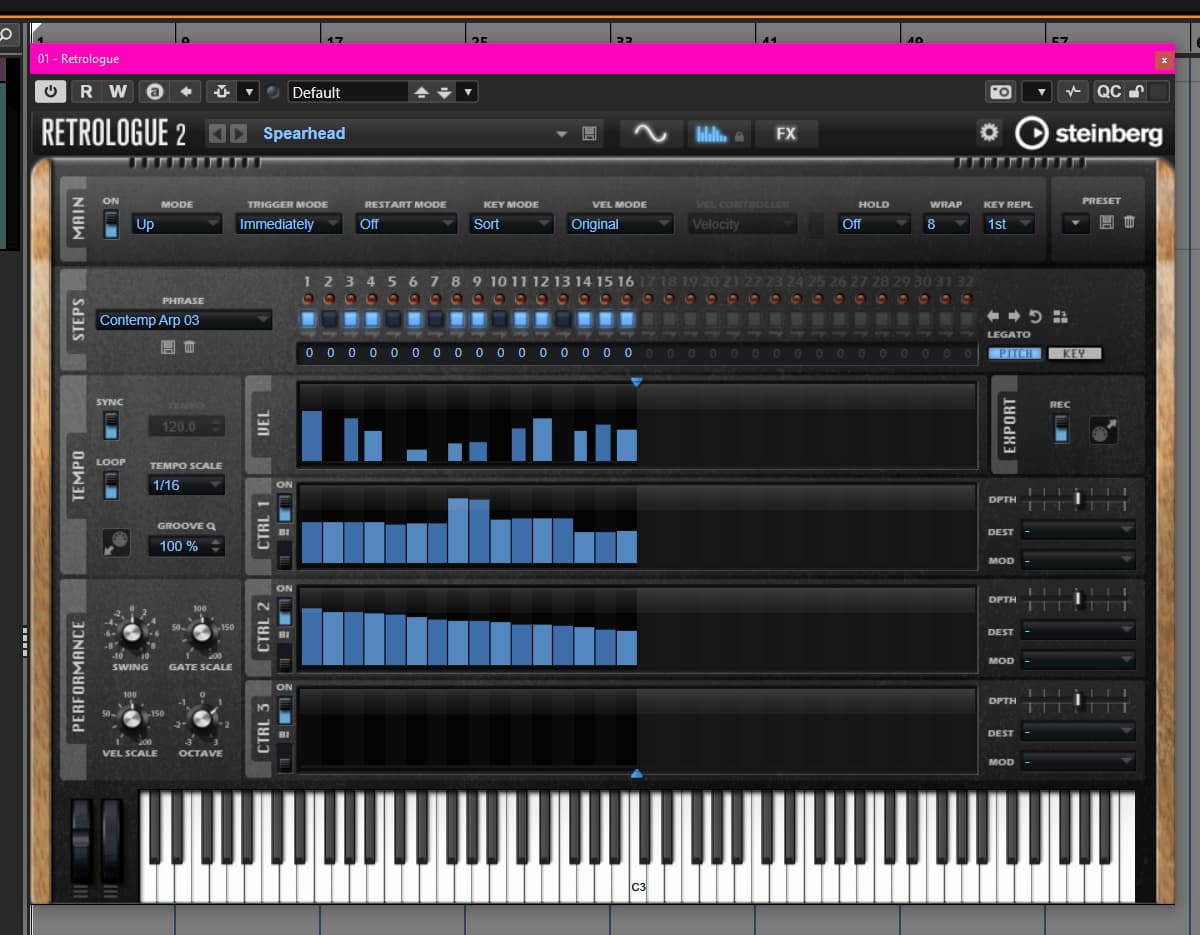The height and width of the screenshot is (935, 1200).
Task: Delete the arp phrase trash icon
Action: click(x=189, y=346)
